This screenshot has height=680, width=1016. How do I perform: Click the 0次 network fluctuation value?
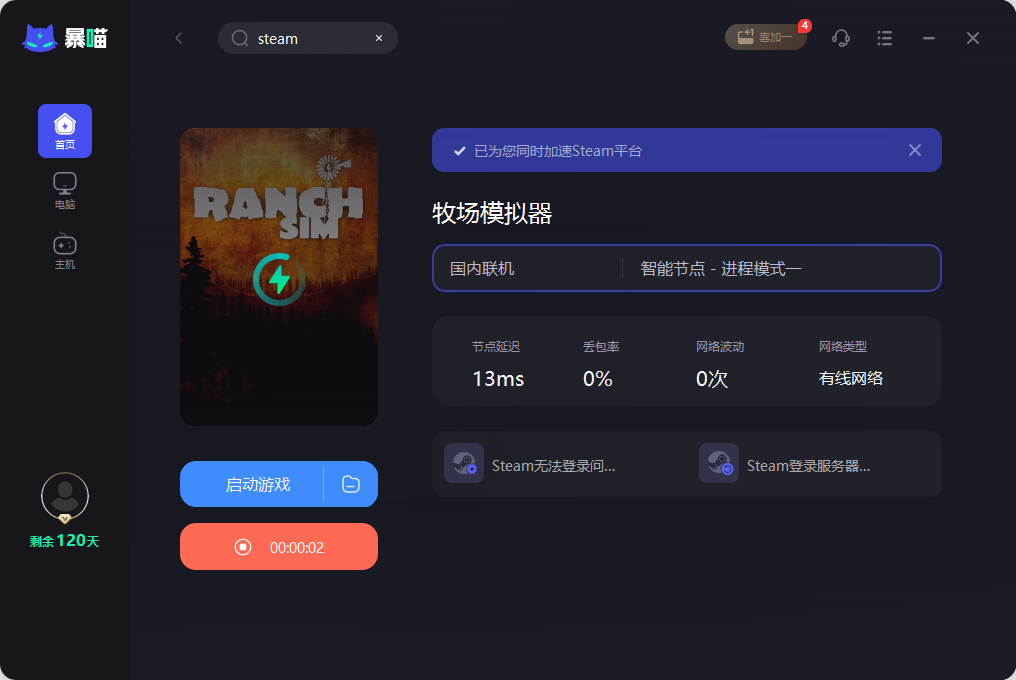(711, 379)
